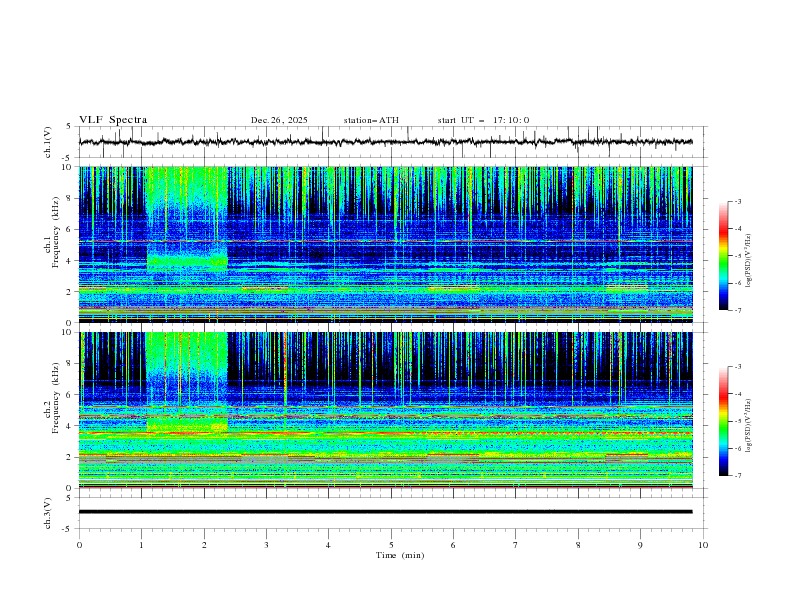Click the ch.2 spectrogram panel
The width and height of the screenshot is (792, 612).
pyautogui.click(x=385, y=410)
